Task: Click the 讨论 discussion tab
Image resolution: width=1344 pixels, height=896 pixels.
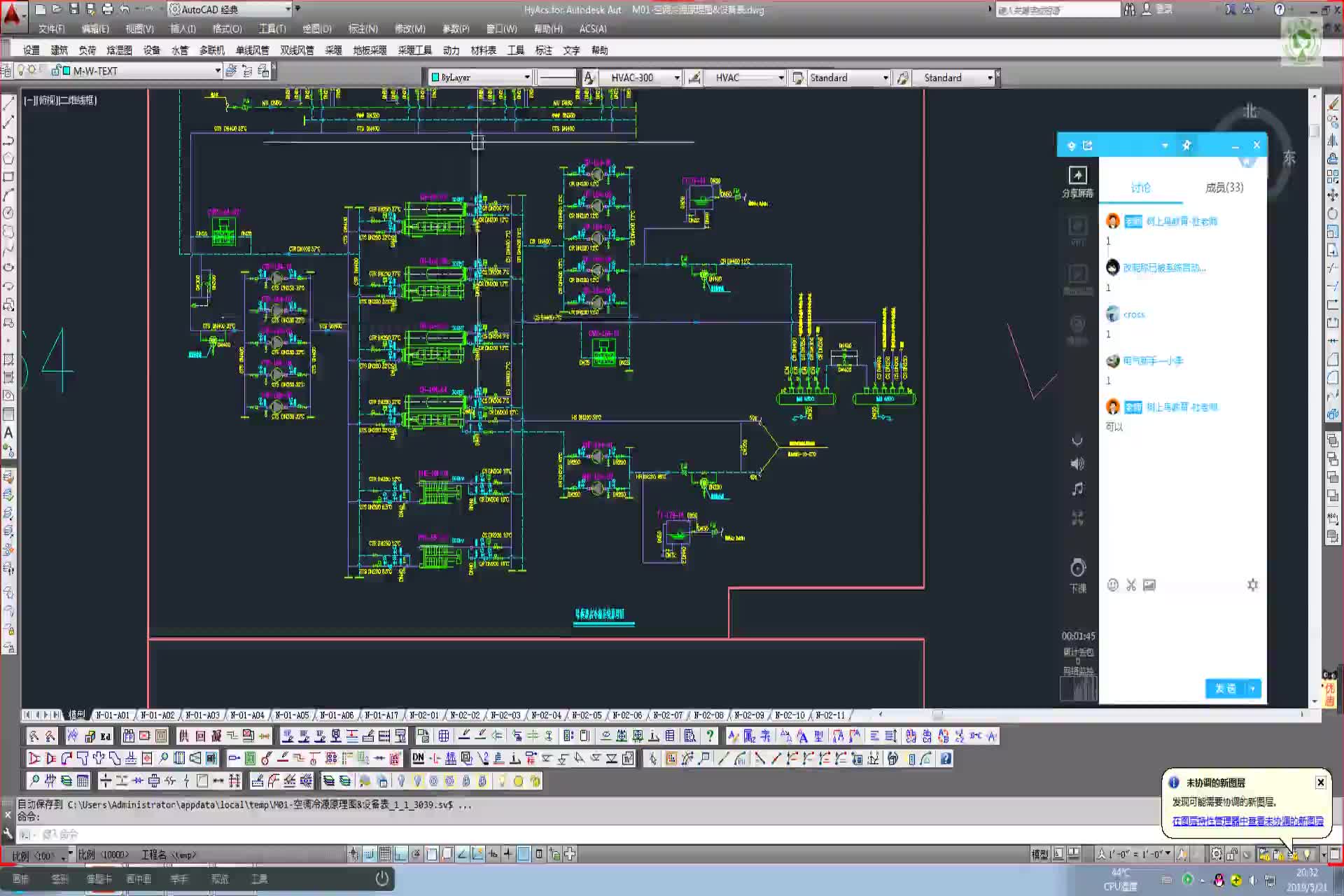Action: click(x=1140, y=188)
